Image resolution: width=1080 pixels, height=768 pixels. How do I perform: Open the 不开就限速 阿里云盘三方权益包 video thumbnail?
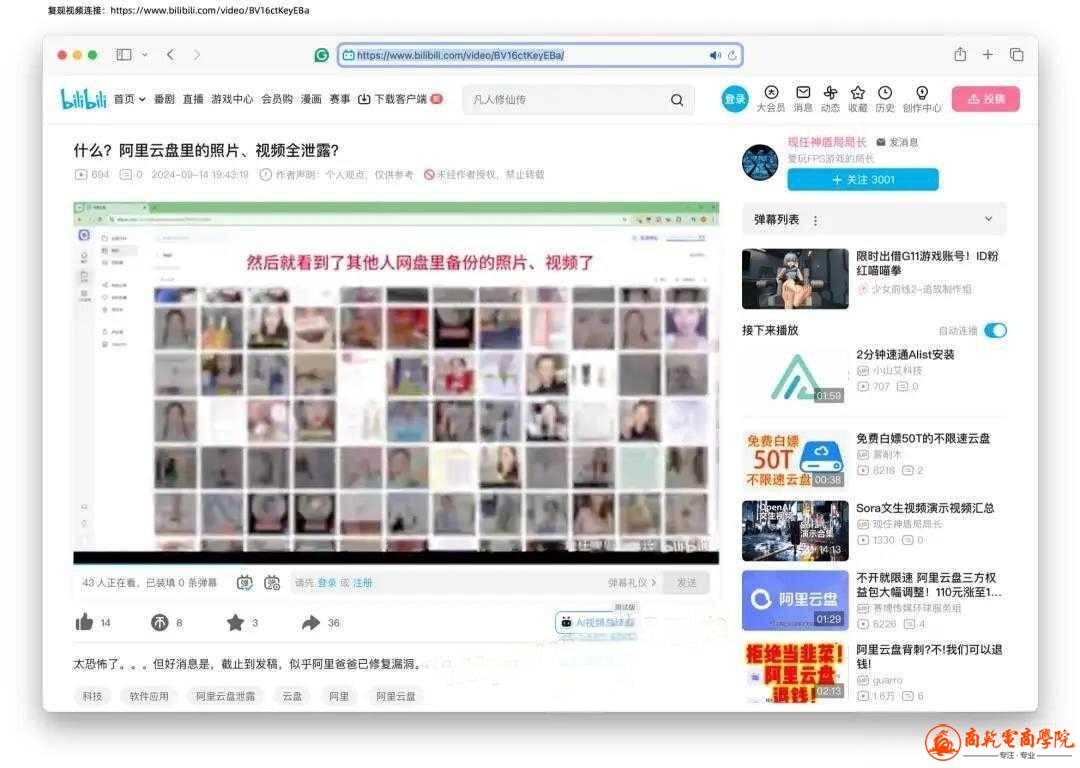[795, 601]
